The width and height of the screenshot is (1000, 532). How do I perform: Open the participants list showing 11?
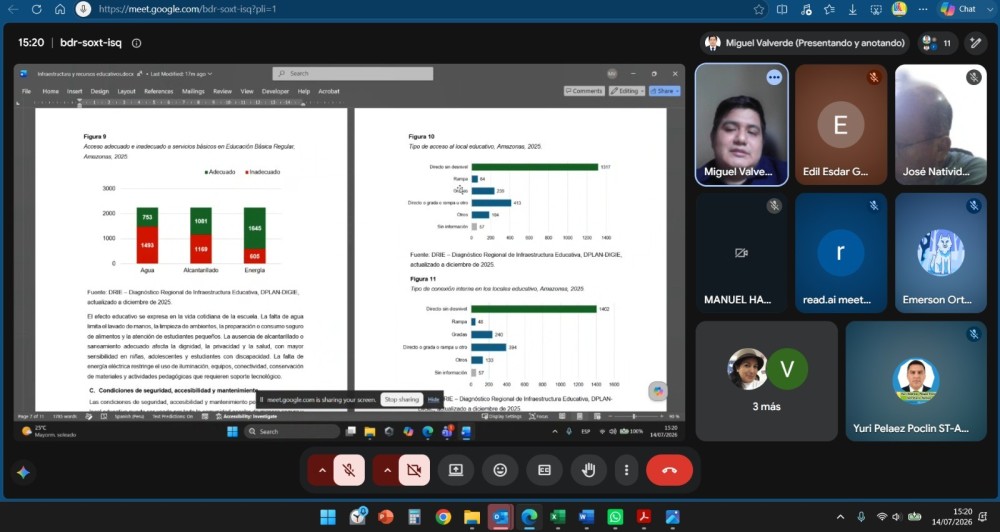coord(938,43)
